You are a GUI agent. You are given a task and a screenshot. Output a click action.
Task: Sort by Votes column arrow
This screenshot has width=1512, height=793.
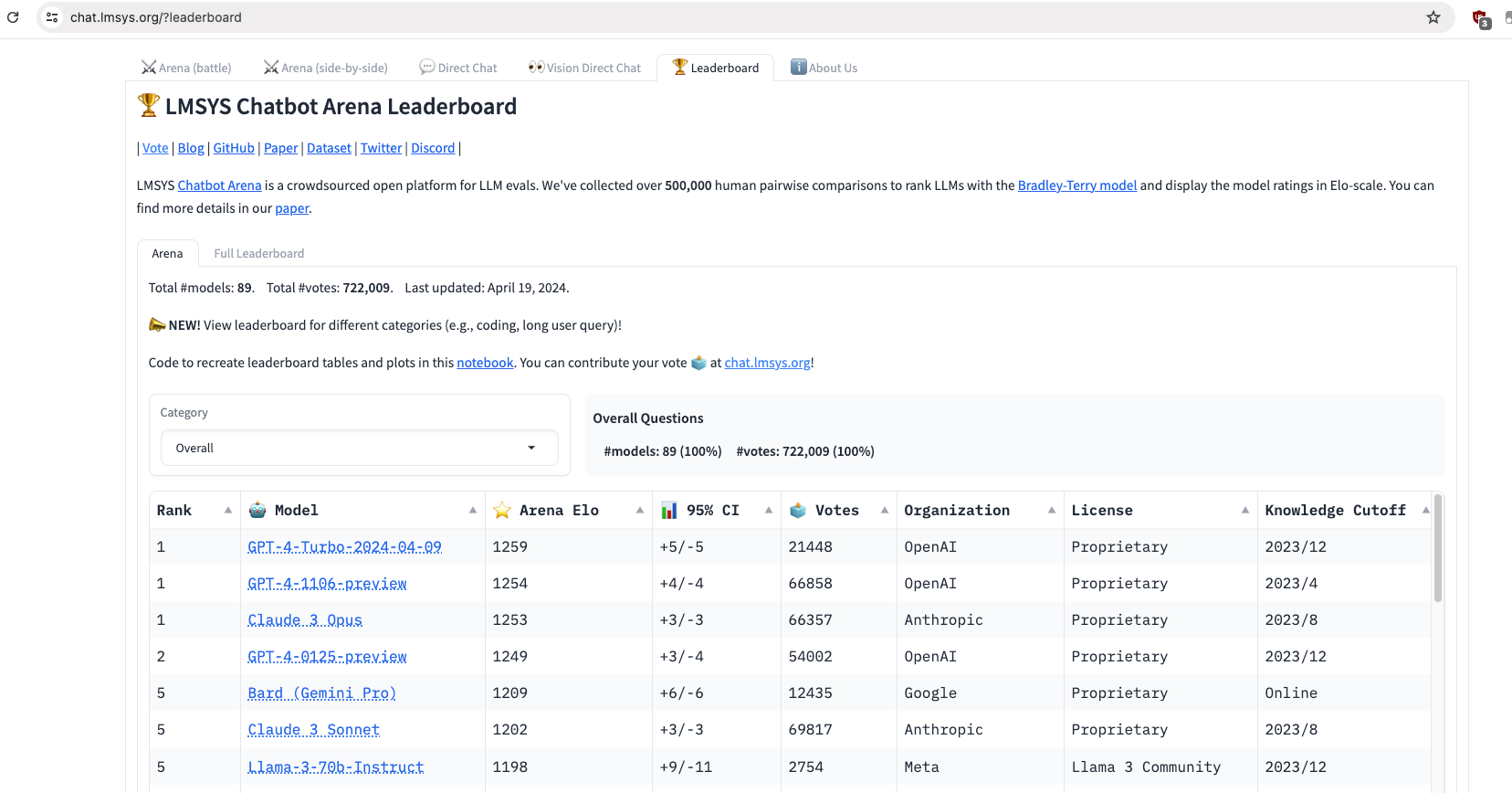885,510
